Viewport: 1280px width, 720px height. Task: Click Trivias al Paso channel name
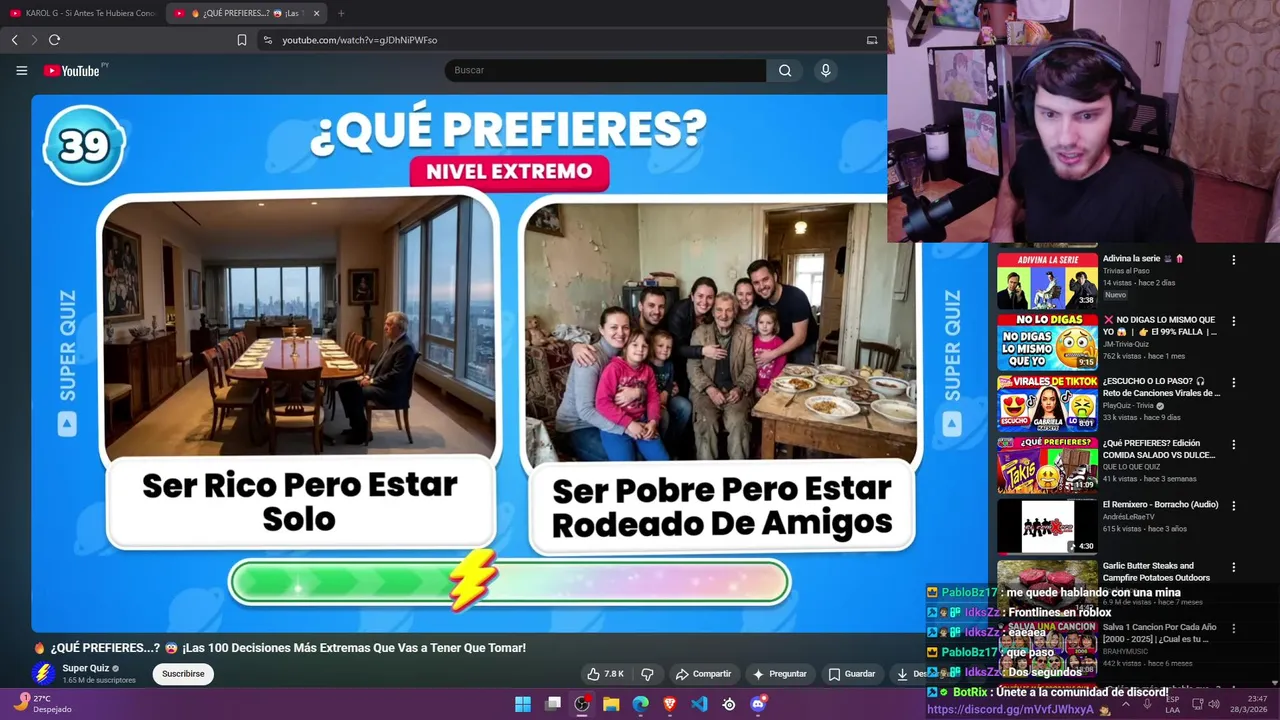click(x=1126, y=271)
